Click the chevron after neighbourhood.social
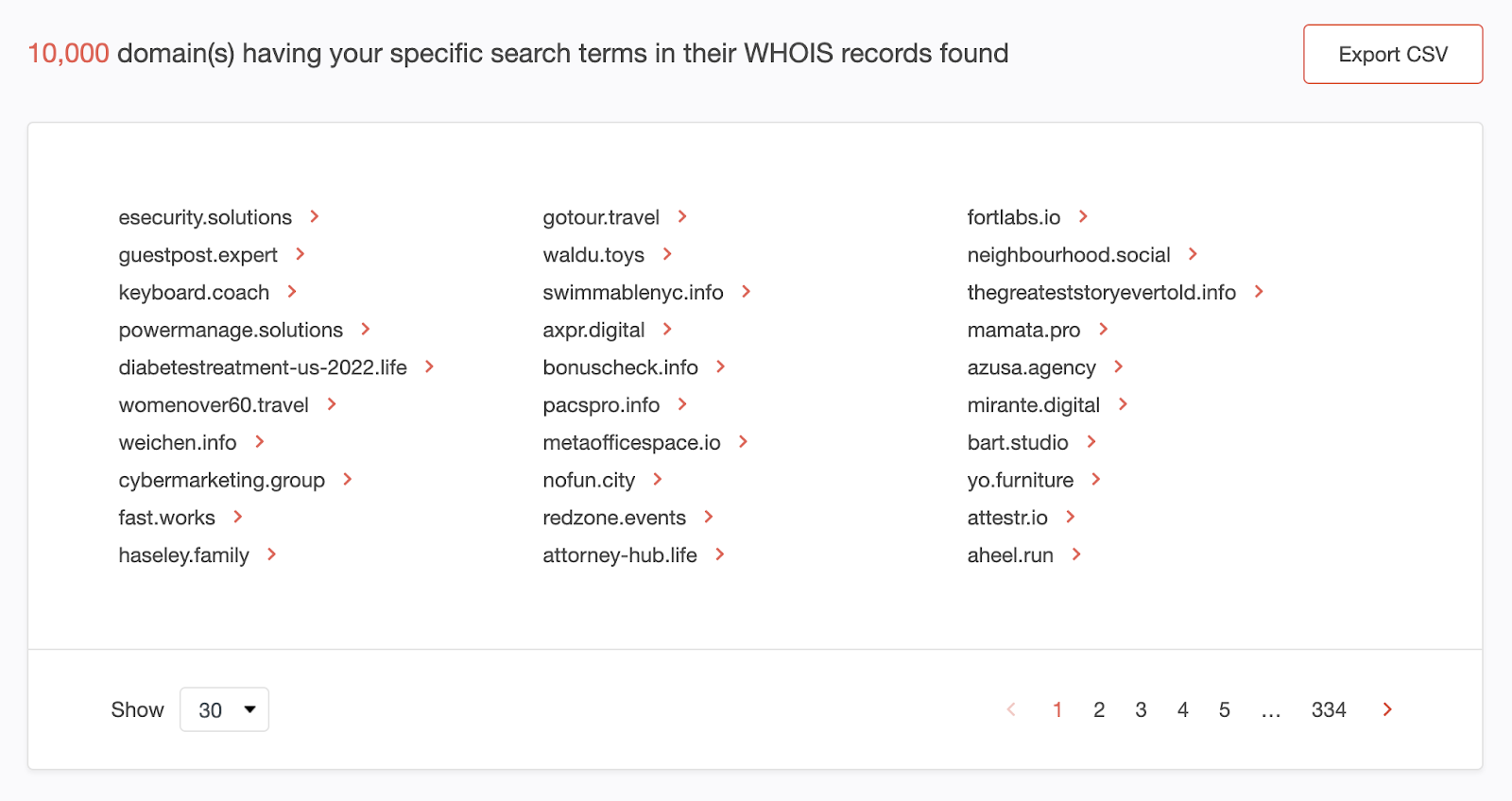This screenshot has height=801, width=1512. 1193,254
